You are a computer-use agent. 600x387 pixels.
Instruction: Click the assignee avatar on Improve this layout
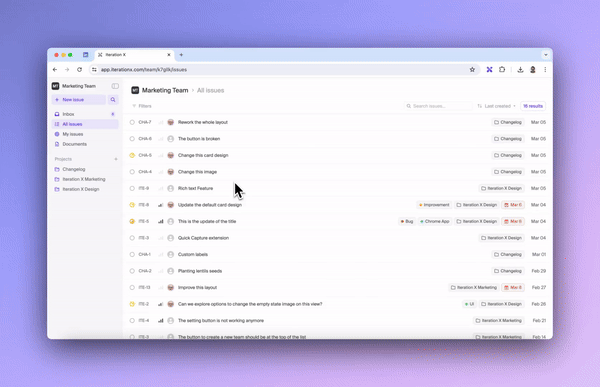[x=171, y=287]
